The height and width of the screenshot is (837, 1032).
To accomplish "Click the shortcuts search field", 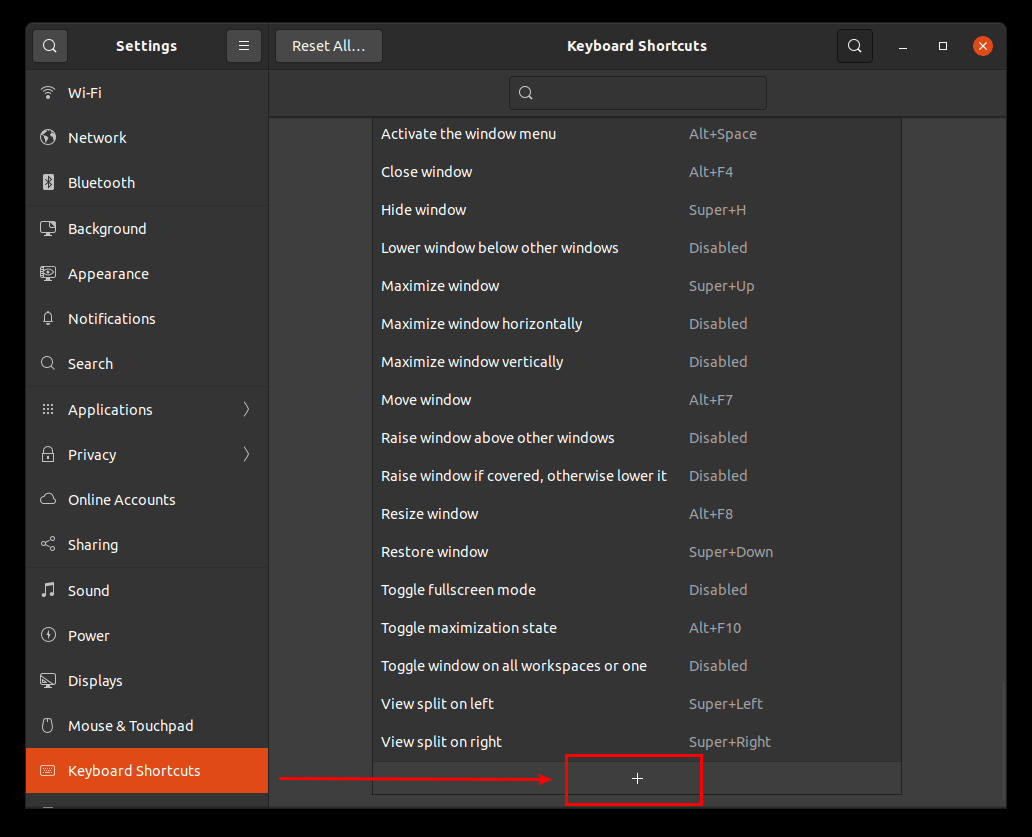I will [x=637, y=92].
